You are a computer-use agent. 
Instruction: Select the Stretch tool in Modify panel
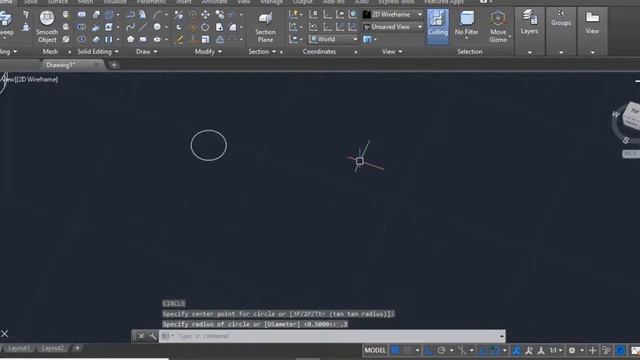220,27
